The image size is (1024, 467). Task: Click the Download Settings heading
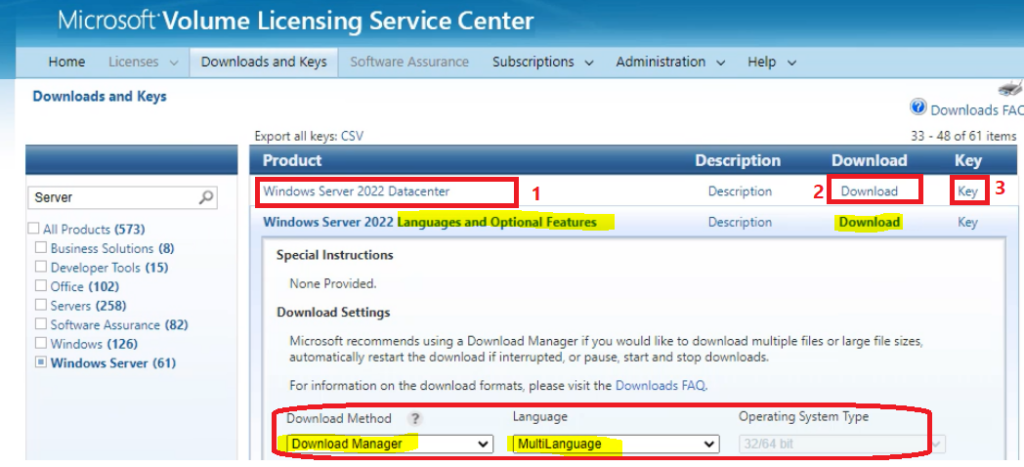[333, 312]
